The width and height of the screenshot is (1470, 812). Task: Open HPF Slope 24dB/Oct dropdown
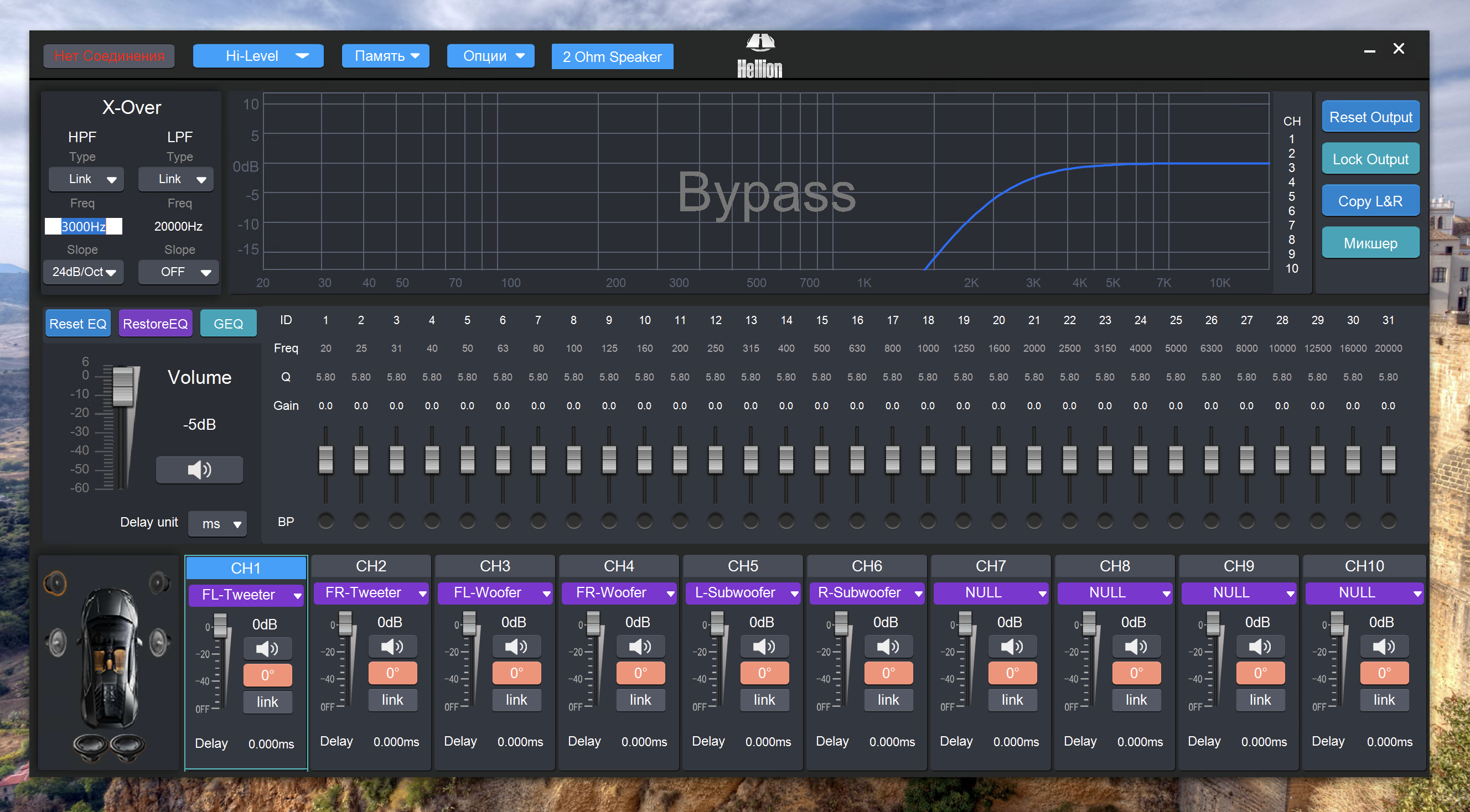click(x=84, y=272)
